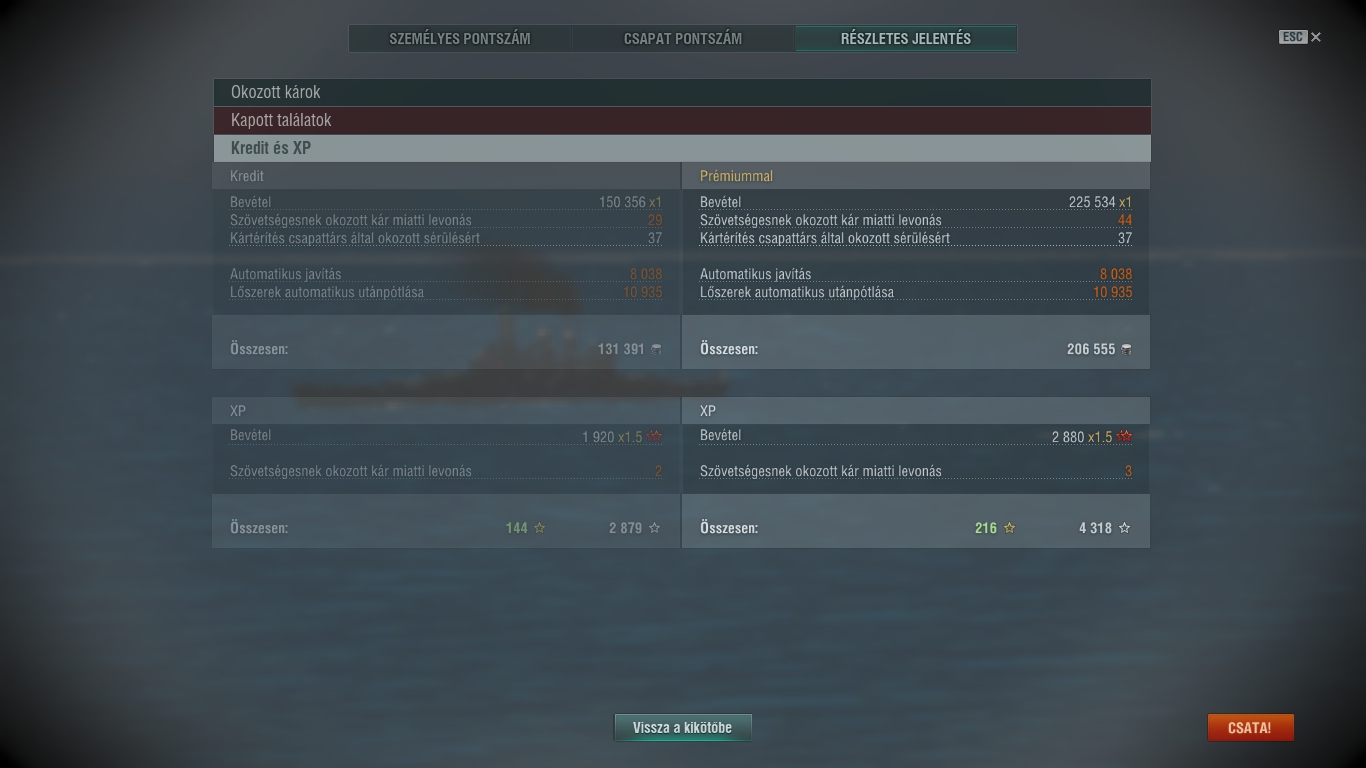
Task: Return to port with Vissza a kikötőbe
Action: tap(682, 728)
